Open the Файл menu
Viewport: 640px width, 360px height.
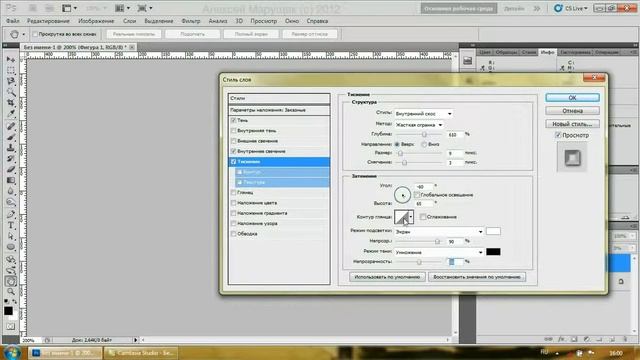click(13, 21)
